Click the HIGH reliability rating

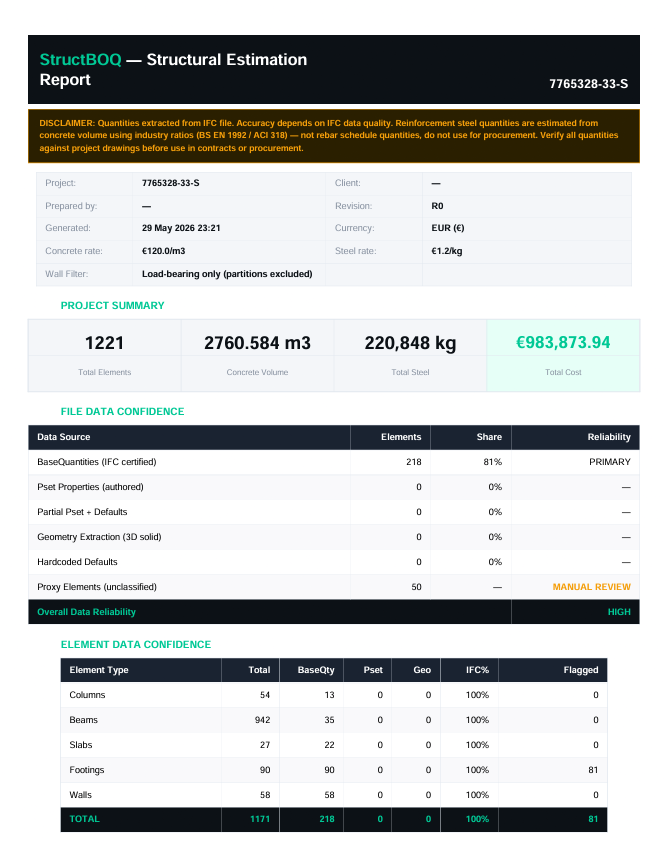tap(619, 612)
